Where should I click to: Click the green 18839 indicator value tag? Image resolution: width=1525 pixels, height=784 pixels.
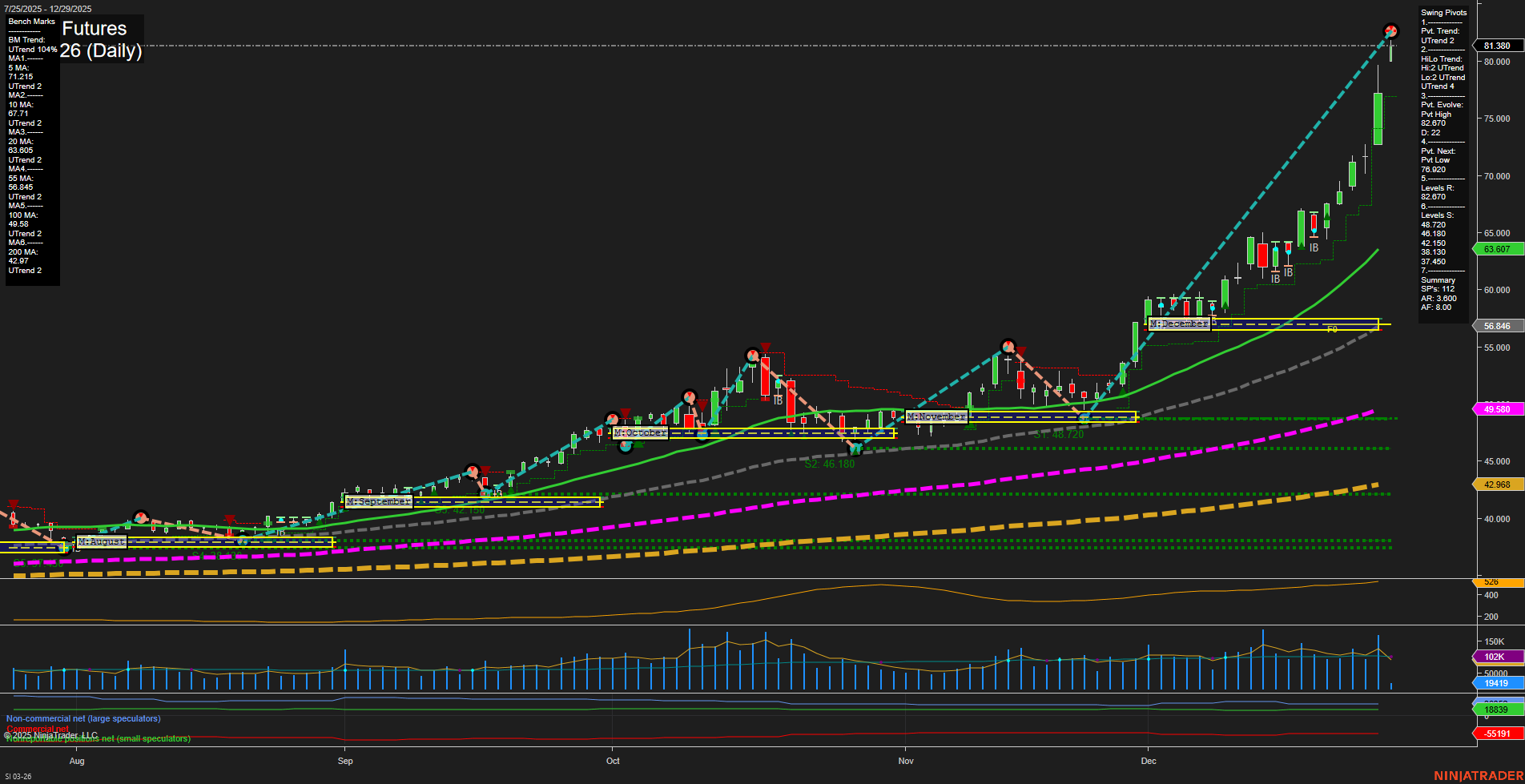pos(1496,709)
